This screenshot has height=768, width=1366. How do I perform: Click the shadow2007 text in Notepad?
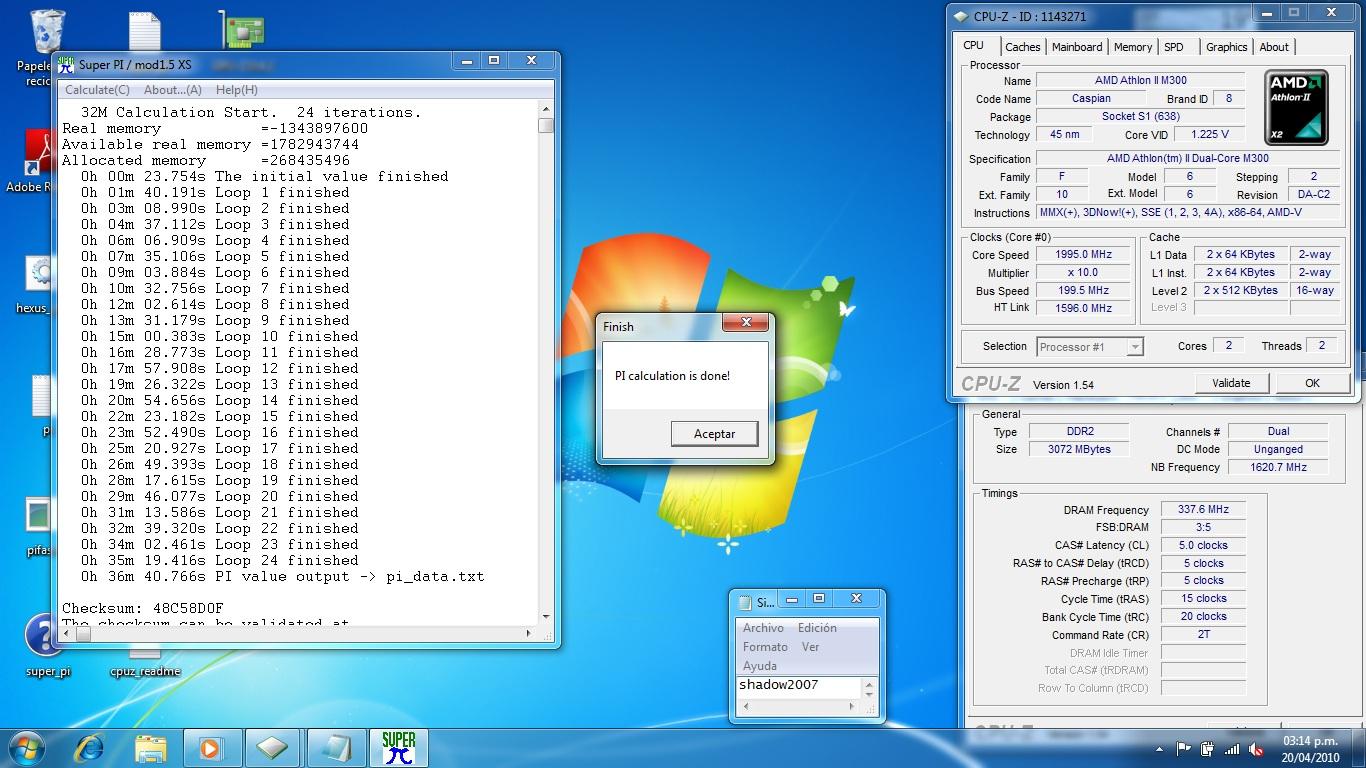click(778, 685)
